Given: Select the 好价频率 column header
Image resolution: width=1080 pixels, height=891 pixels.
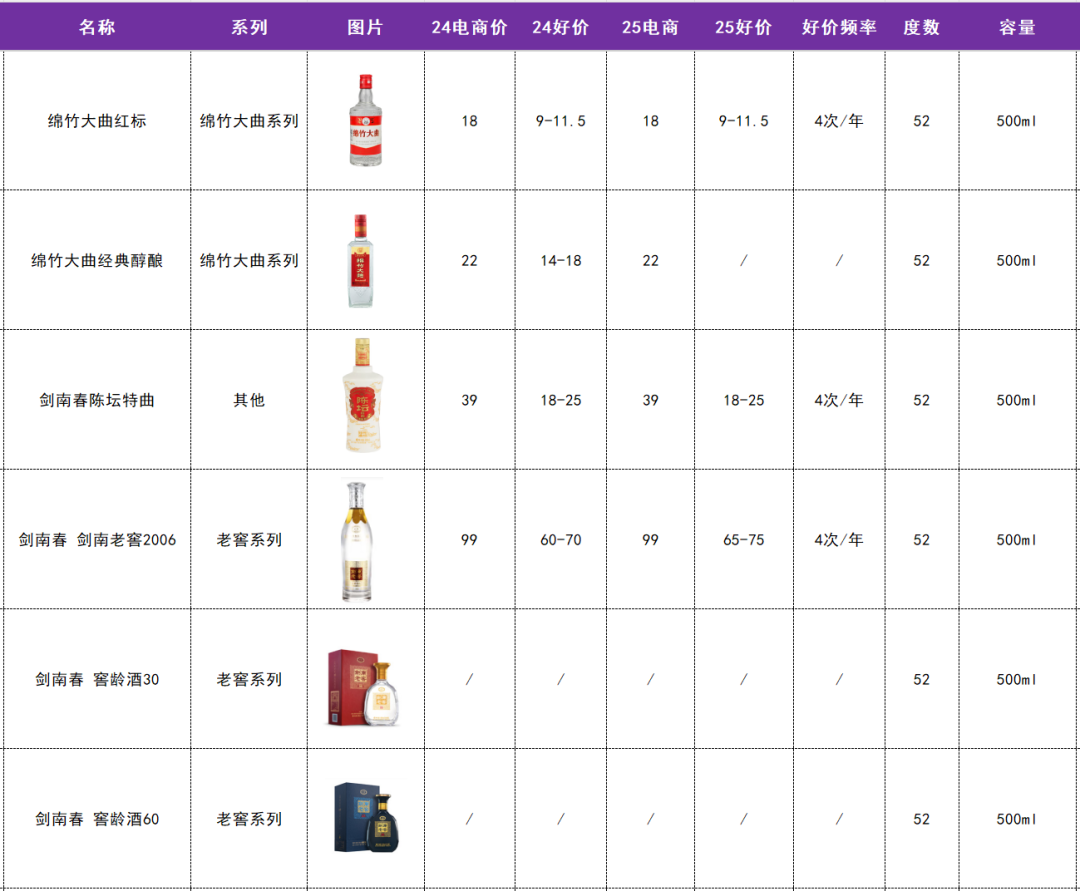Looking at the screenshot, I should point(839,27).
